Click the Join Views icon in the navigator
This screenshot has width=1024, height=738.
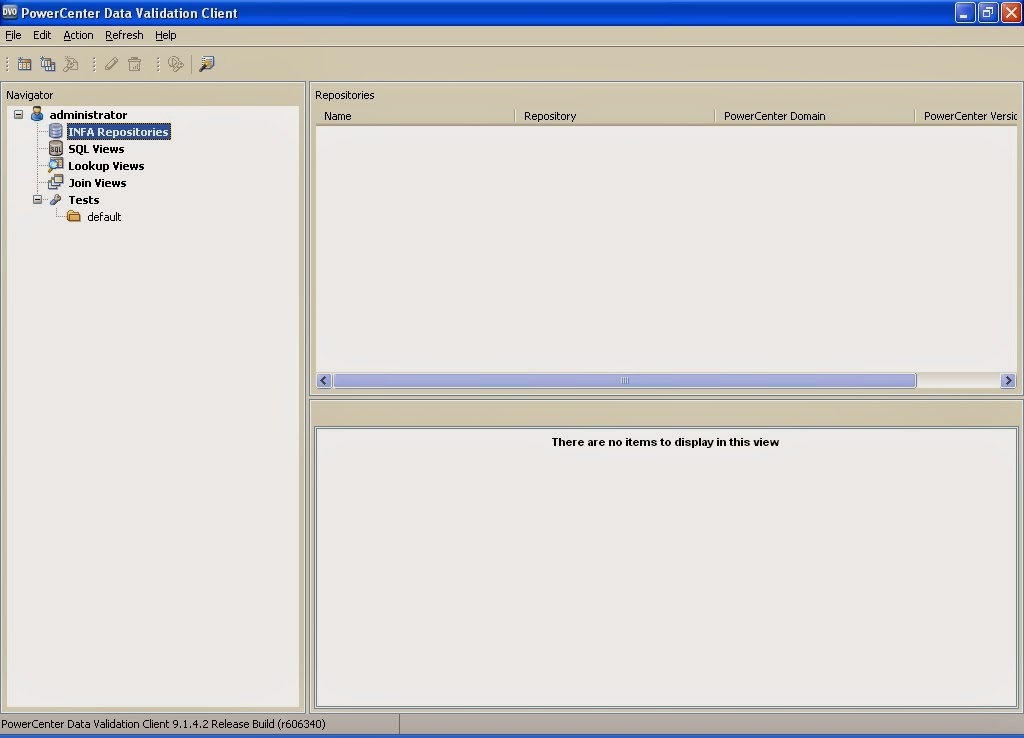tap(55, 182)
